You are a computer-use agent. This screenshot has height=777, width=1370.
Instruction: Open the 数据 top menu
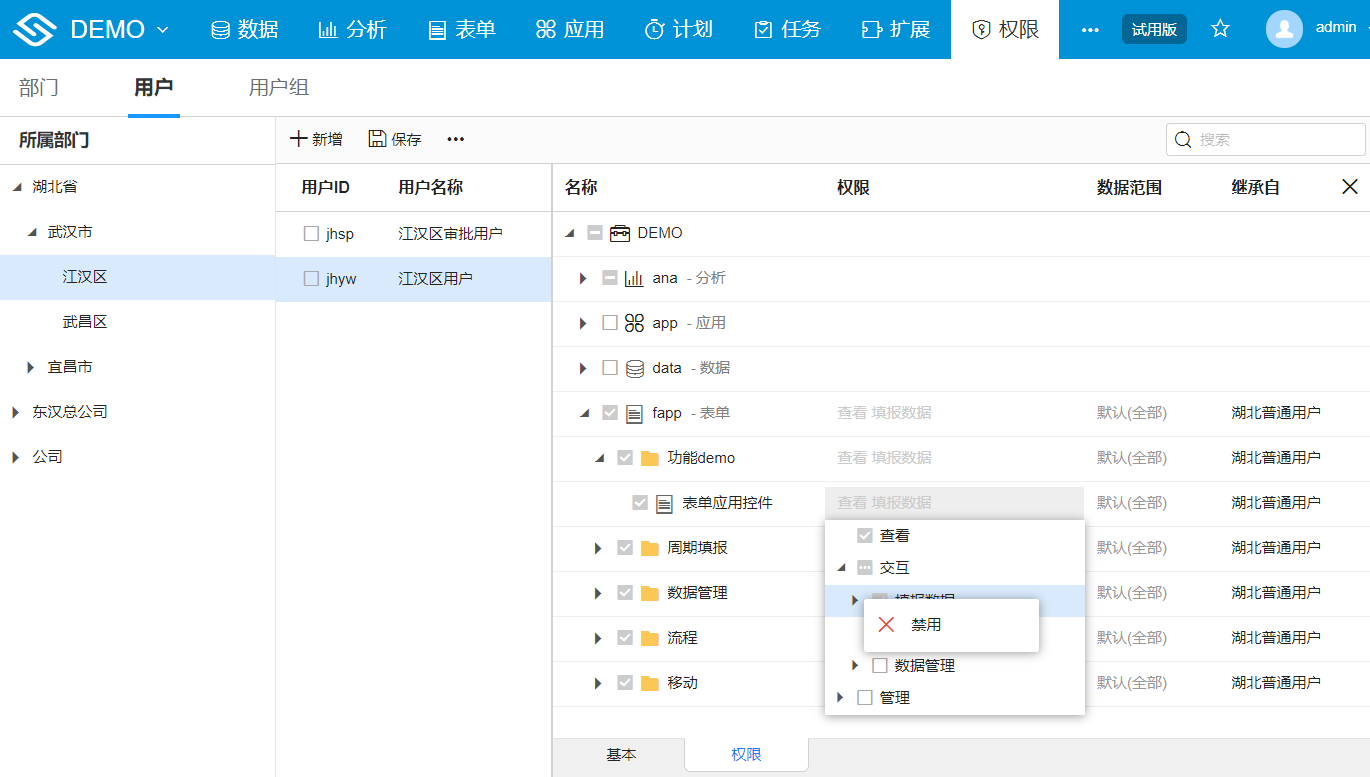[x=245, y=30]
